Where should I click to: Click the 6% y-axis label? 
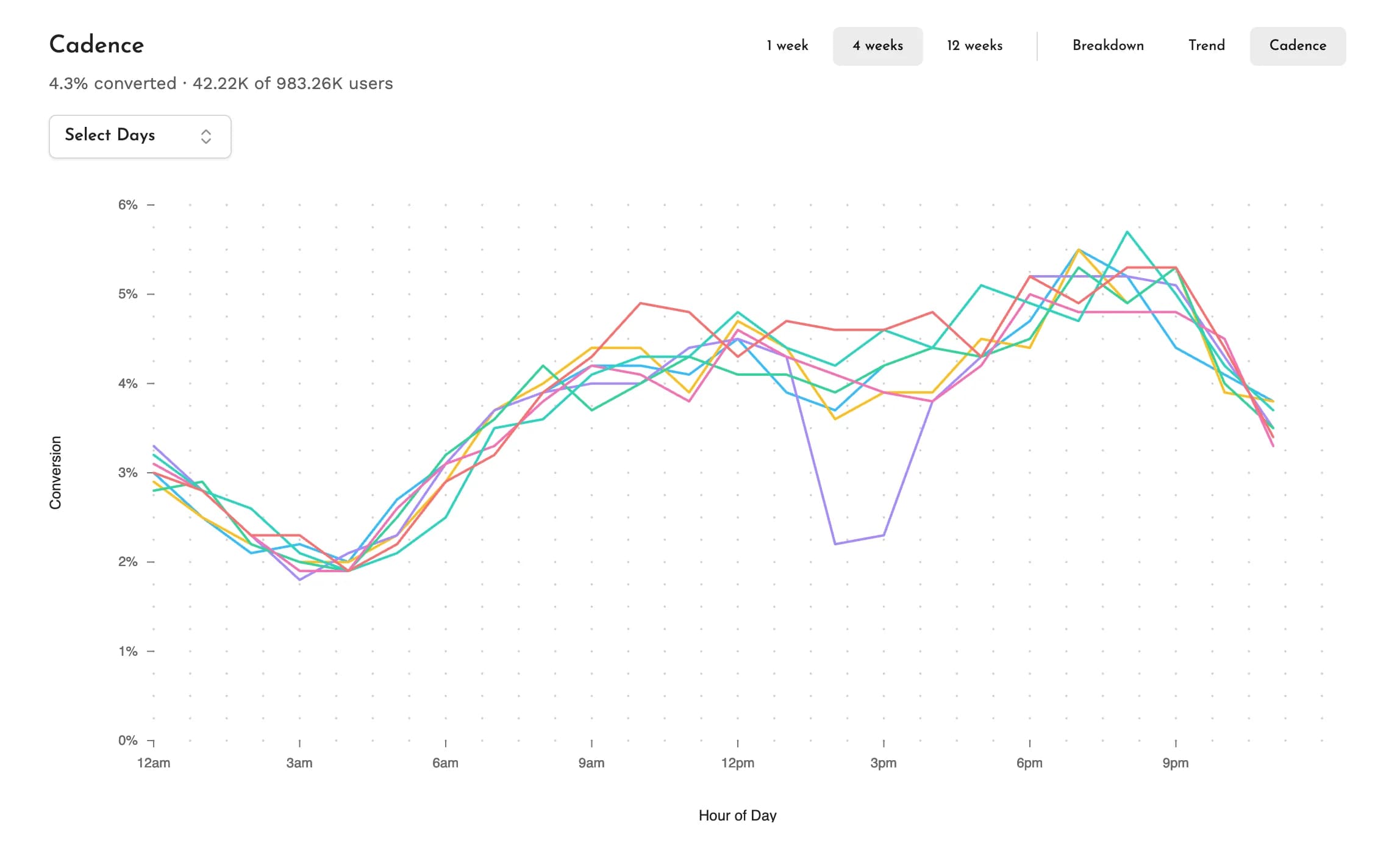(128, 205)
